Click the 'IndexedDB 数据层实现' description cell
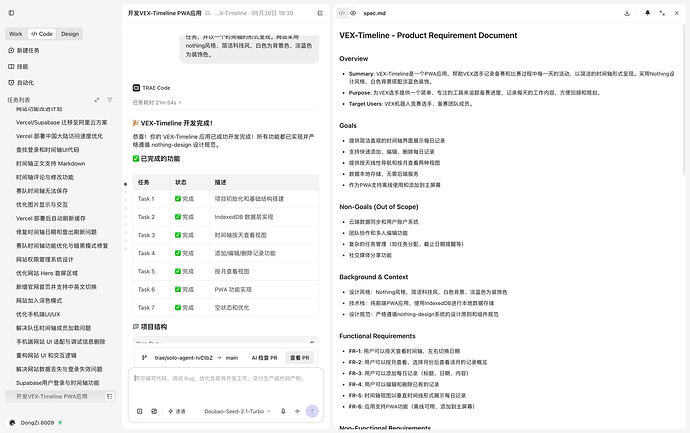 (264, 217)
